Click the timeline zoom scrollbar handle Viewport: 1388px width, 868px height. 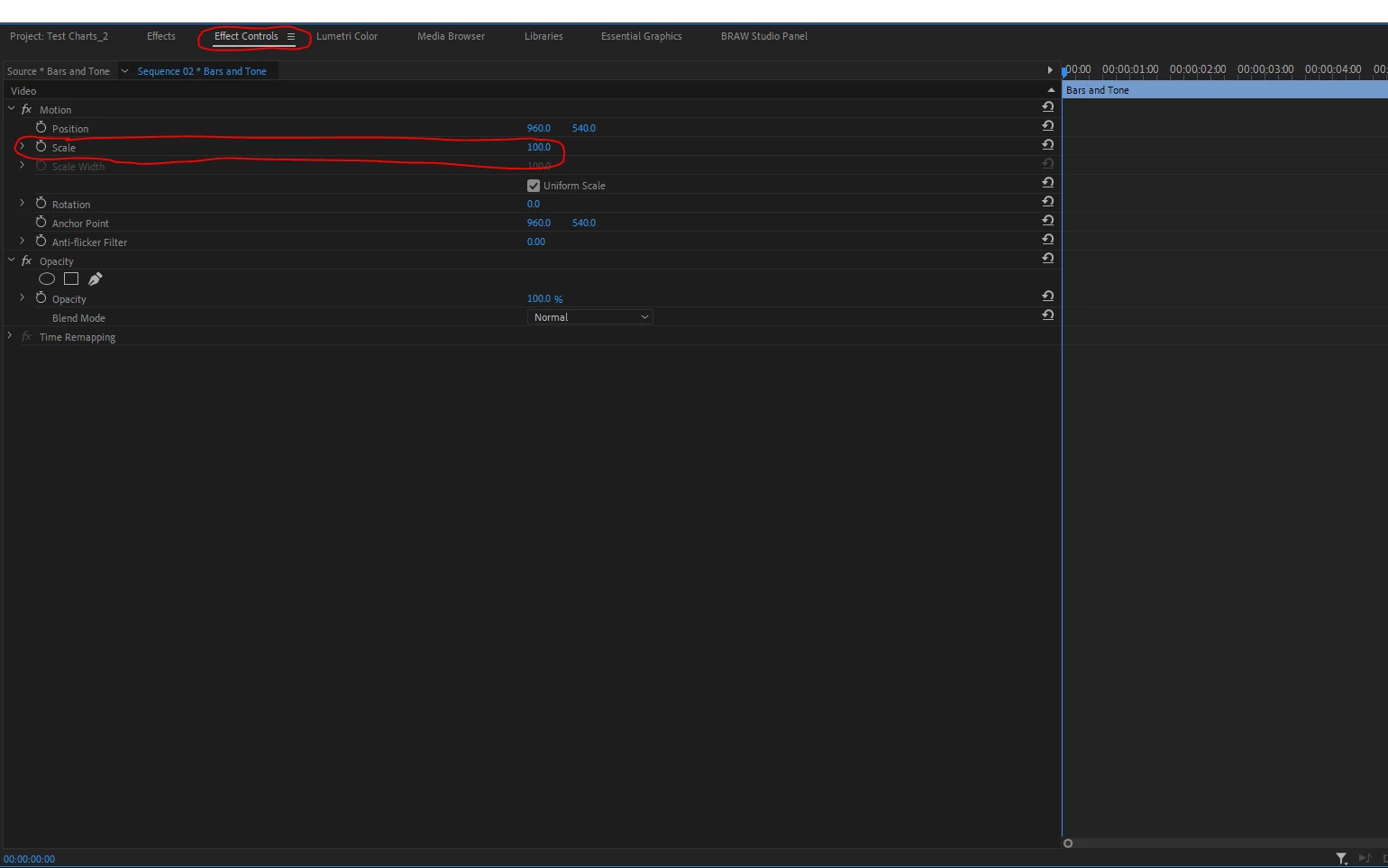click(1068, 844)
